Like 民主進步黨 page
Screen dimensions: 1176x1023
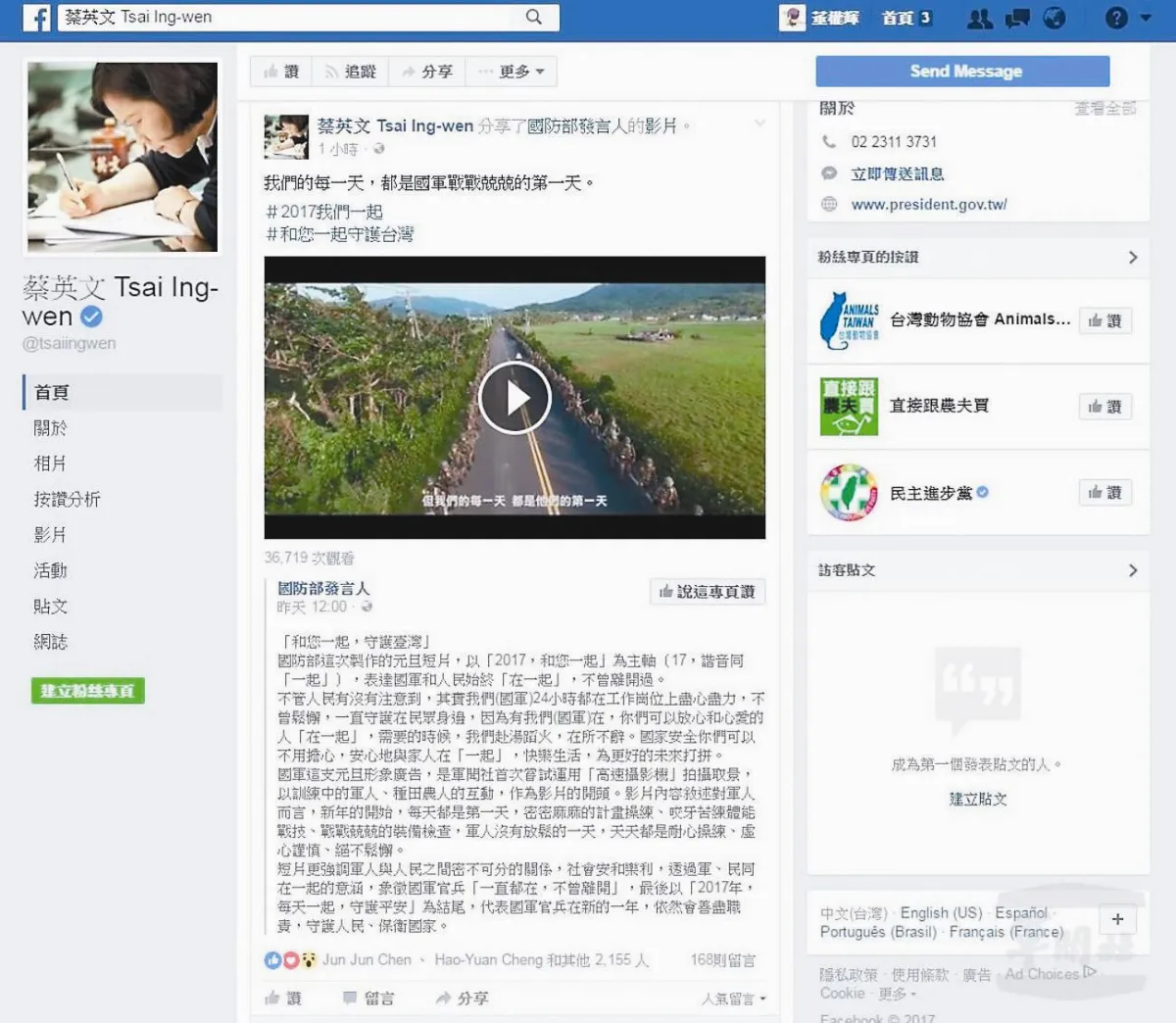click(x=1105, y=492)
